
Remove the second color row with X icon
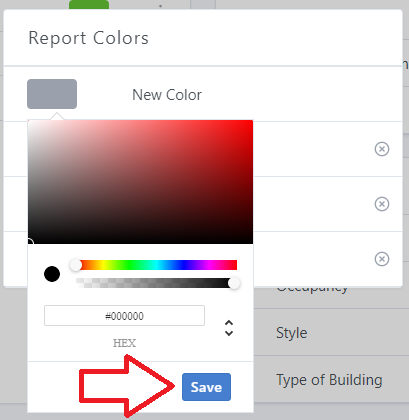pos(382,204)
